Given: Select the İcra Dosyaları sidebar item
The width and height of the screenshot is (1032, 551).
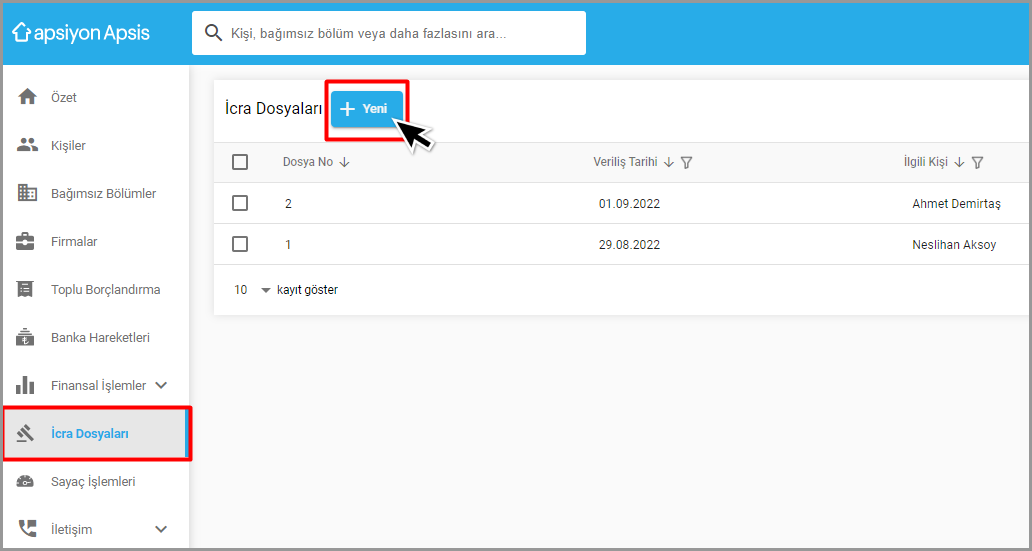Looking at the screenshot, I should coord(96,434).
